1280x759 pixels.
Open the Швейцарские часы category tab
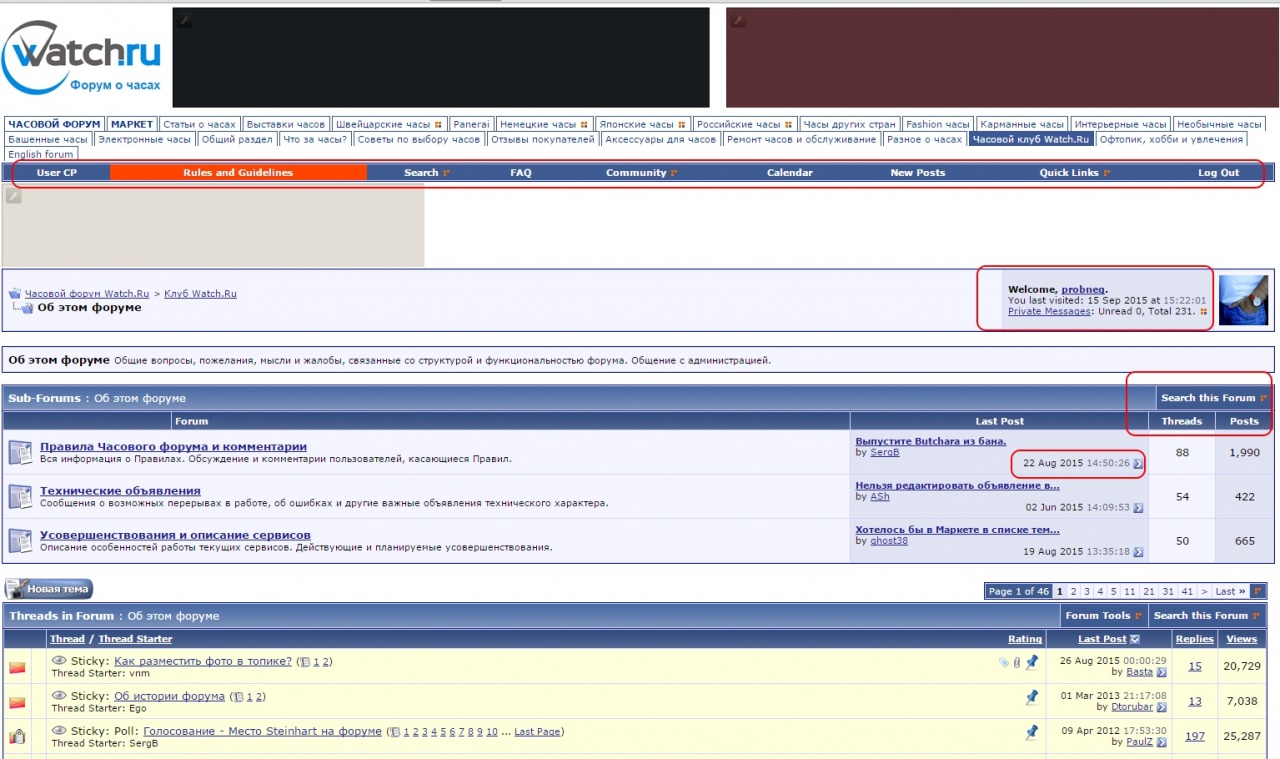point(388,125)
